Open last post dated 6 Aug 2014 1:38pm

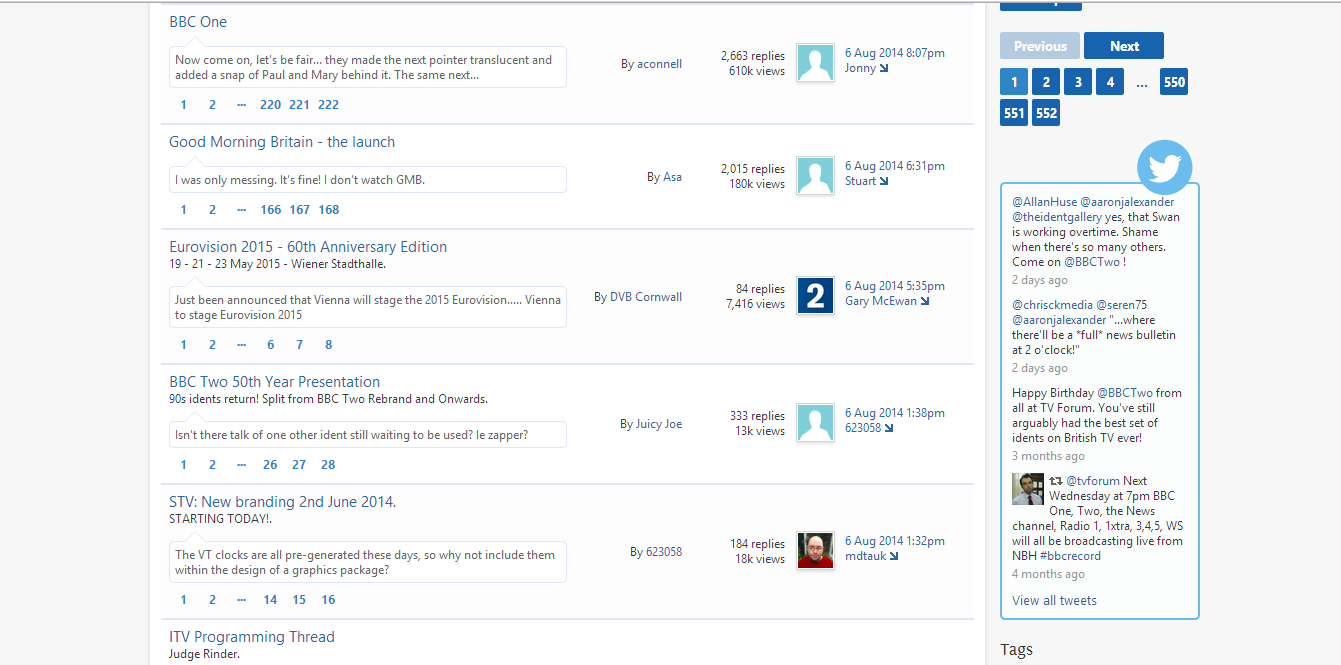[x=894, y=413]
